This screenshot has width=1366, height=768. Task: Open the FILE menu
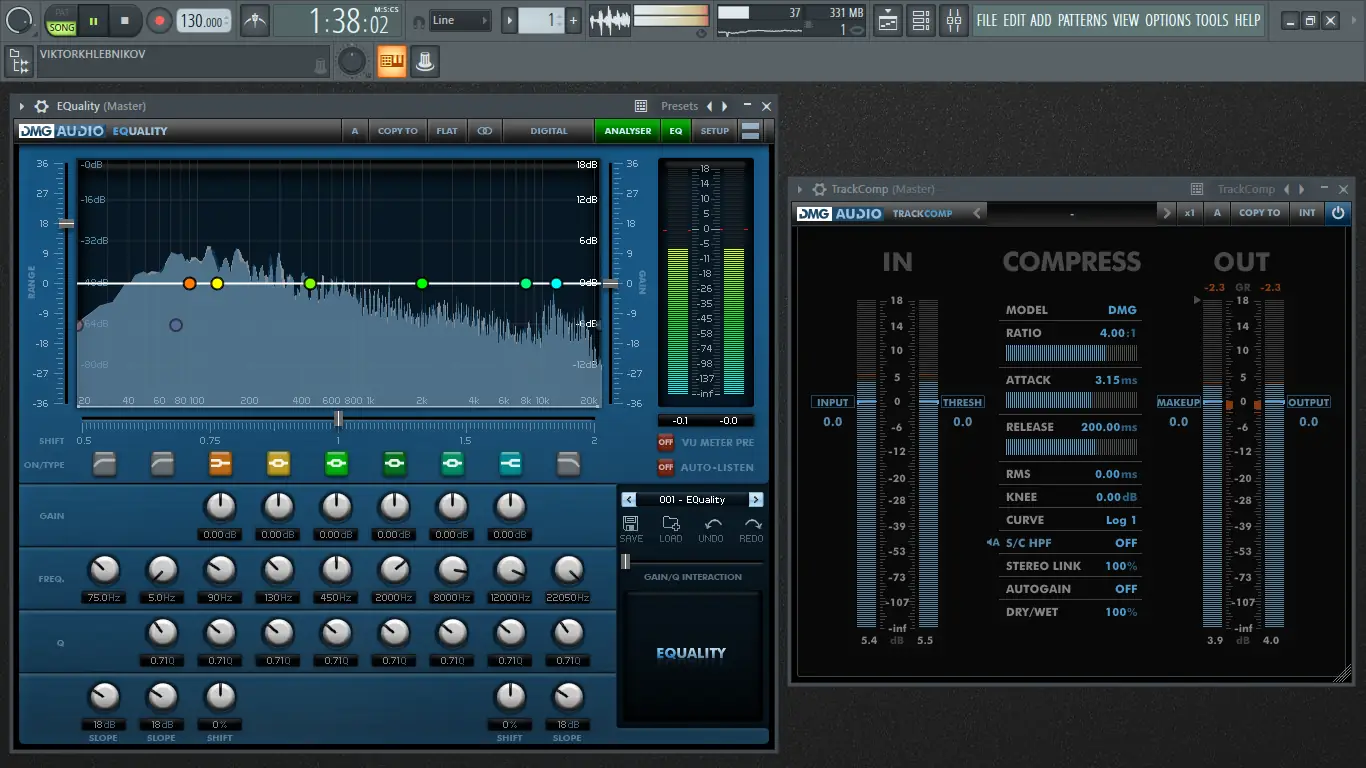987,20
